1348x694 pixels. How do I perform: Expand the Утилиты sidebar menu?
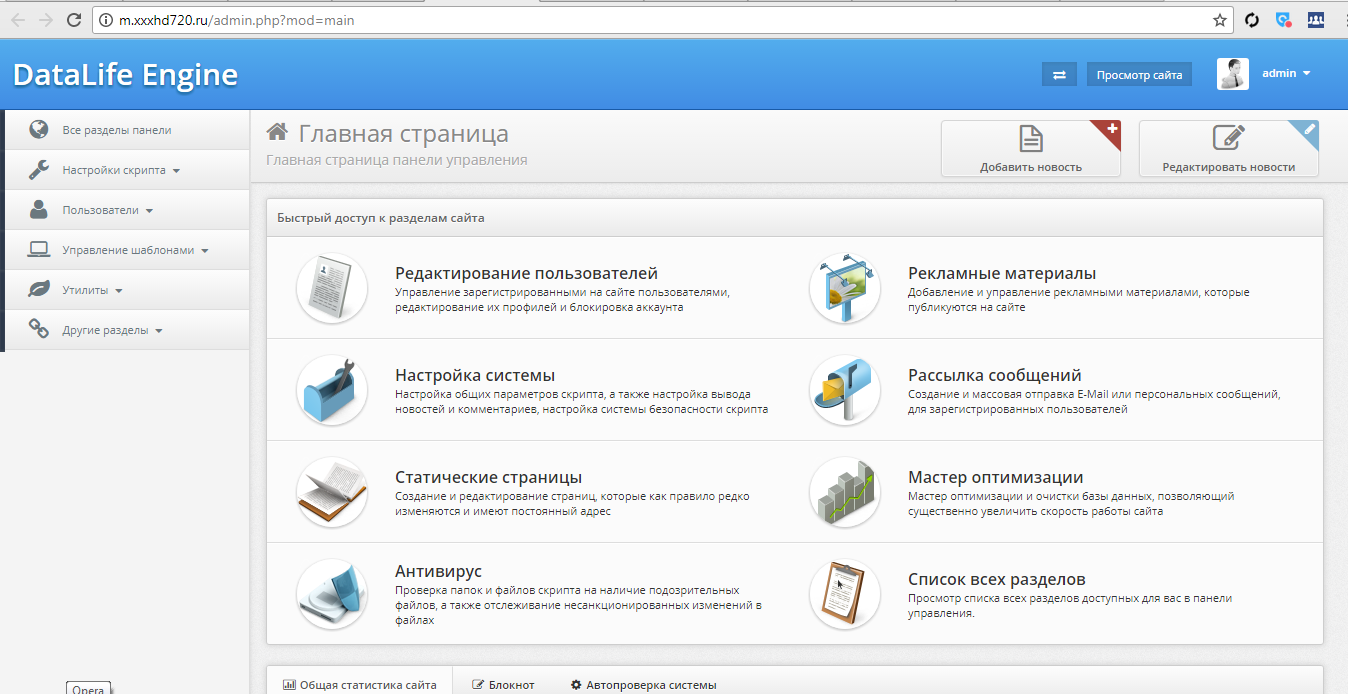pos(92,290)
